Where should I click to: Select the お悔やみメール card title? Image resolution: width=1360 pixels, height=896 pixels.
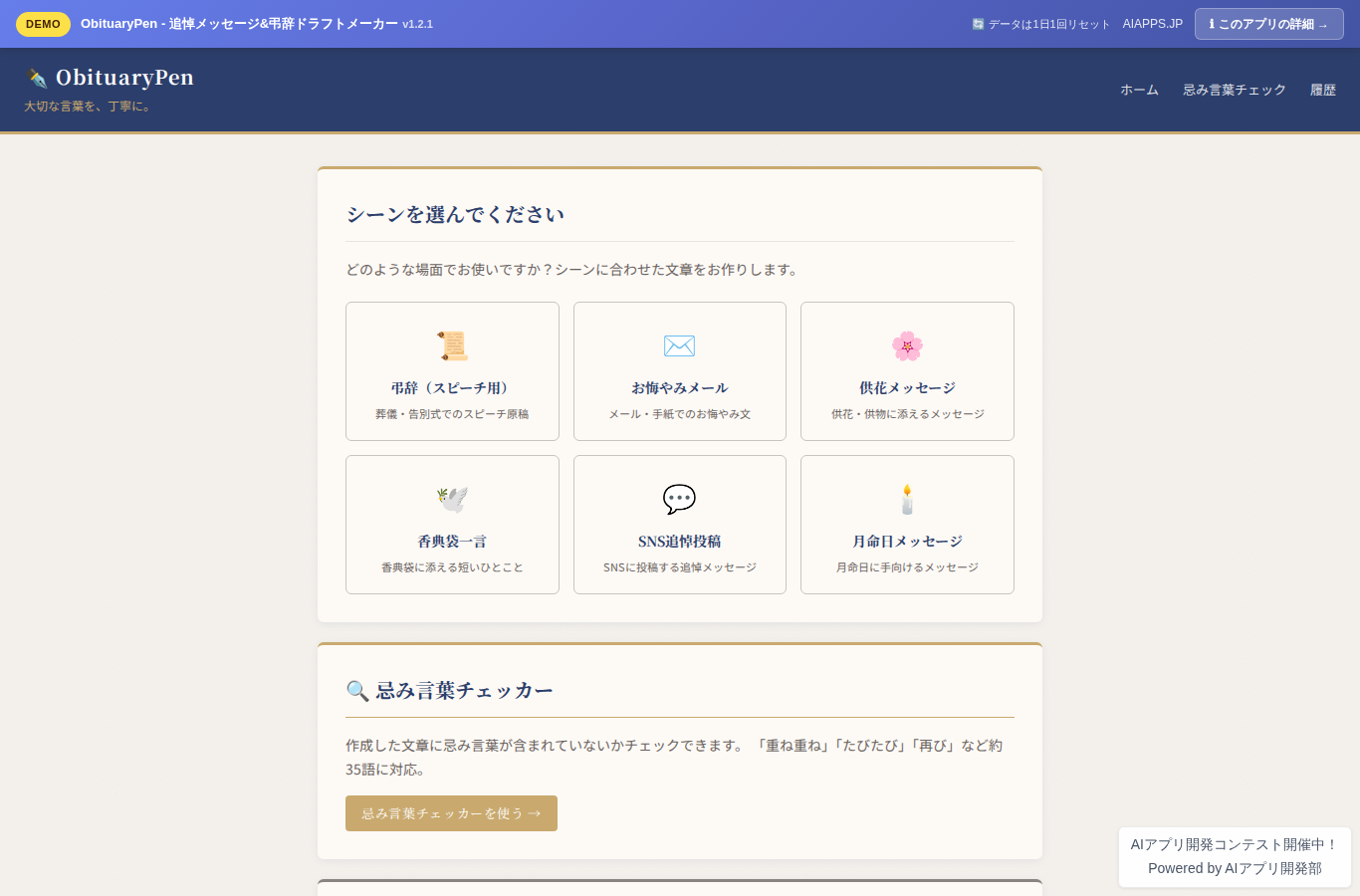pyautogui.click(x=679, y=388)
